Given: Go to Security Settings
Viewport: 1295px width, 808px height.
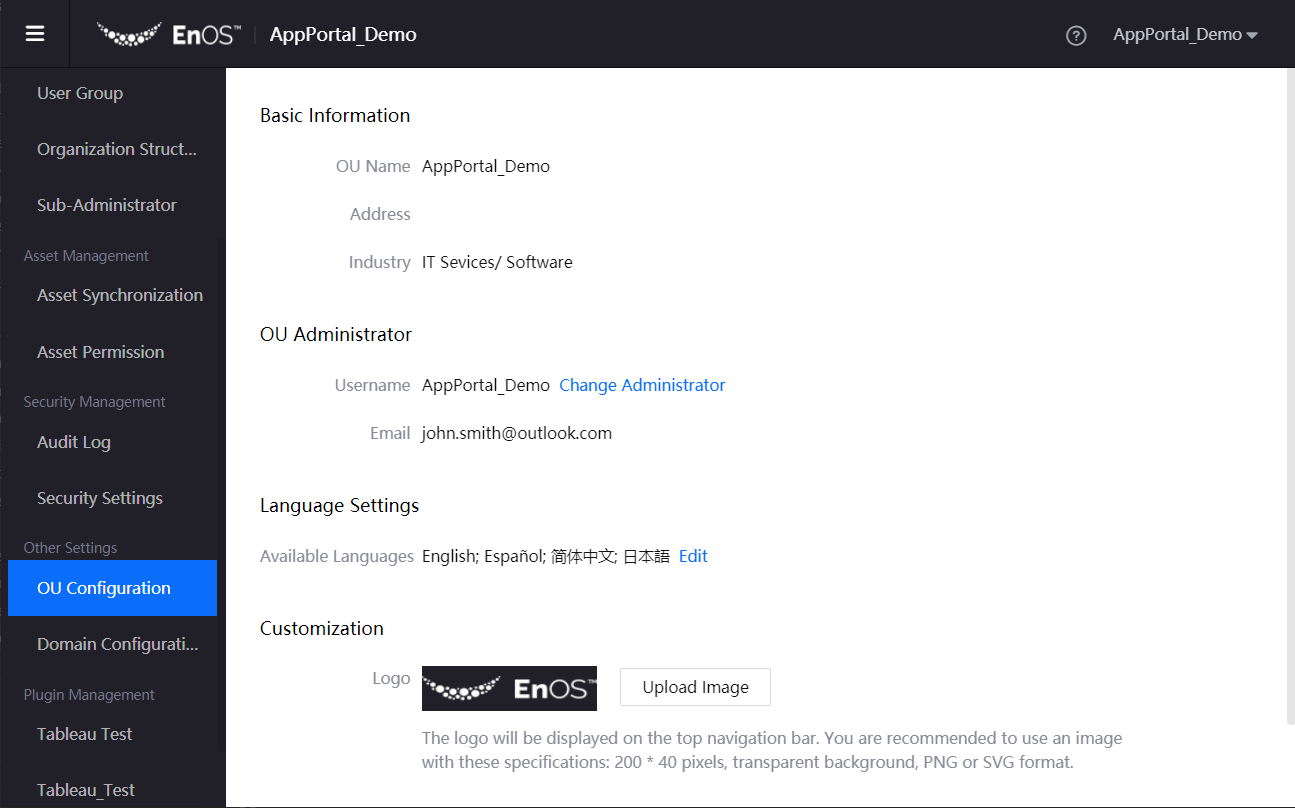Looking at the screenshot, I should tap(99, 498).
